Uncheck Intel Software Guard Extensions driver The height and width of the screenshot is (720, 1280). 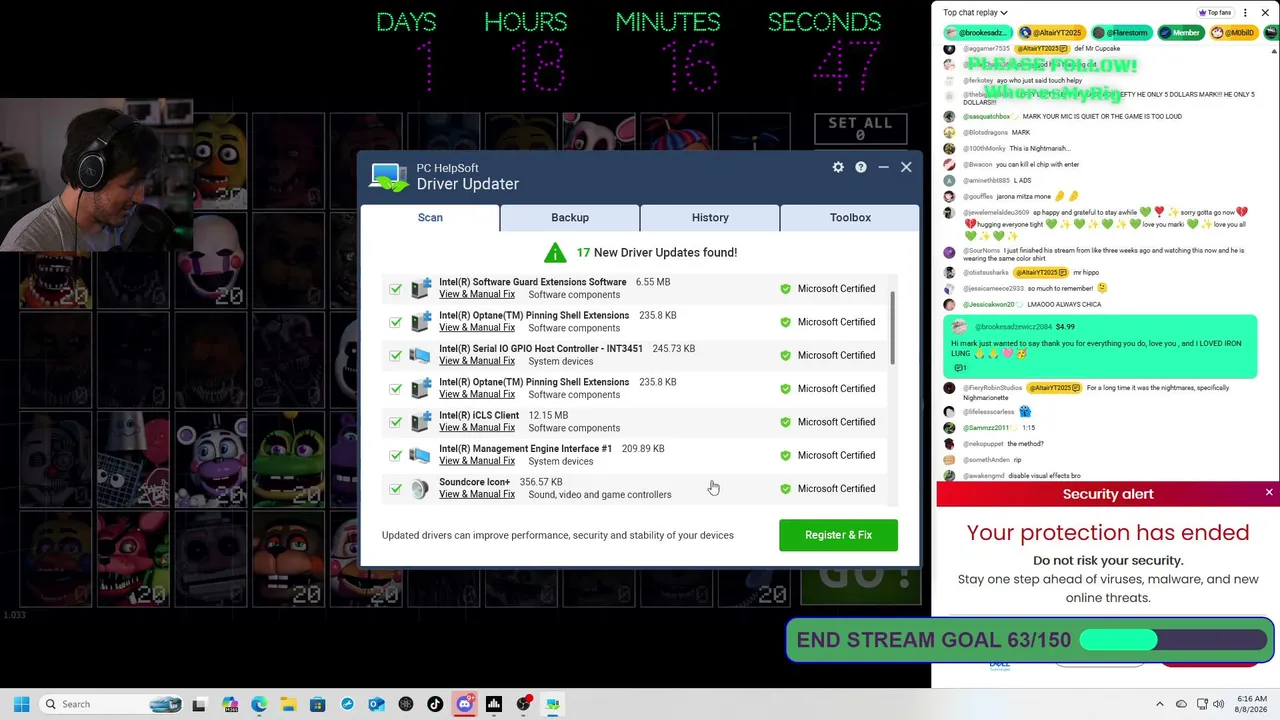pyautogui.click(x=396, y=289)
